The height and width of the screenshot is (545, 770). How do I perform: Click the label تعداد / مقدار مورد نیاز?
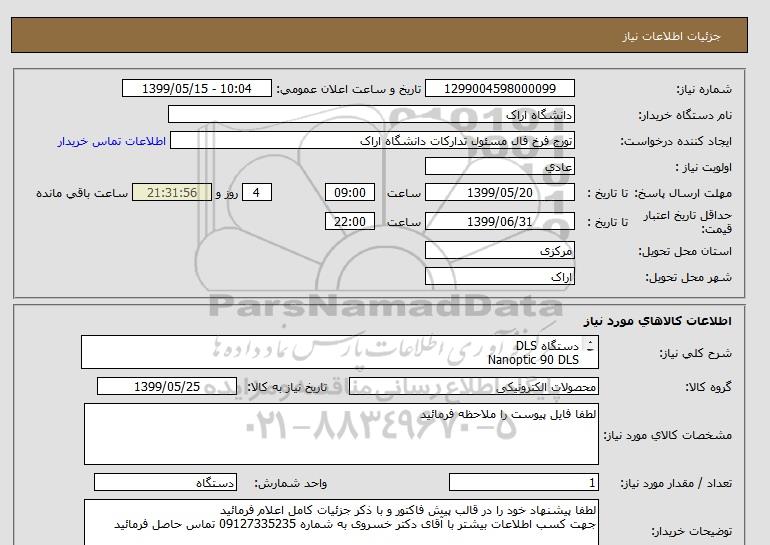676,484
